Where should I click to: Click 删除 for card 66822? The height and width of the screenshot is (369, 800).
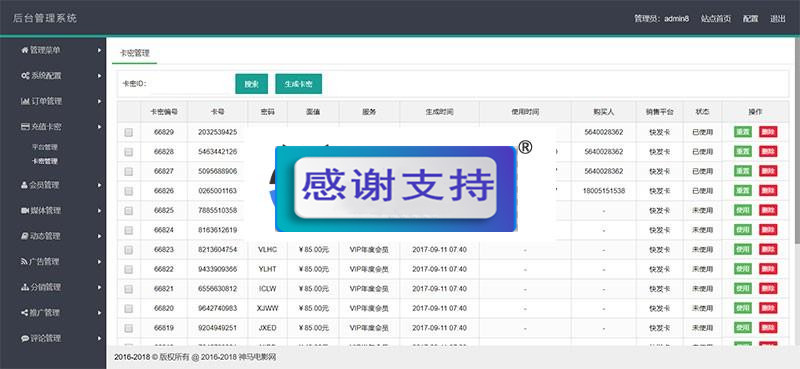[x=768, y=269]
